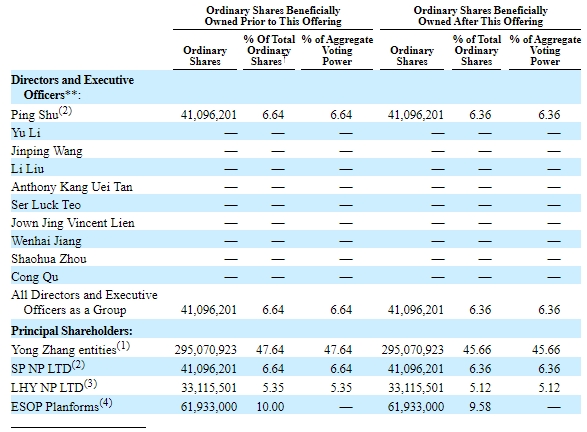The height and width of the screenshot is (432, 587).
Task: Click footnote (4) after ESOP Planforms
Action: click(106, 403)
